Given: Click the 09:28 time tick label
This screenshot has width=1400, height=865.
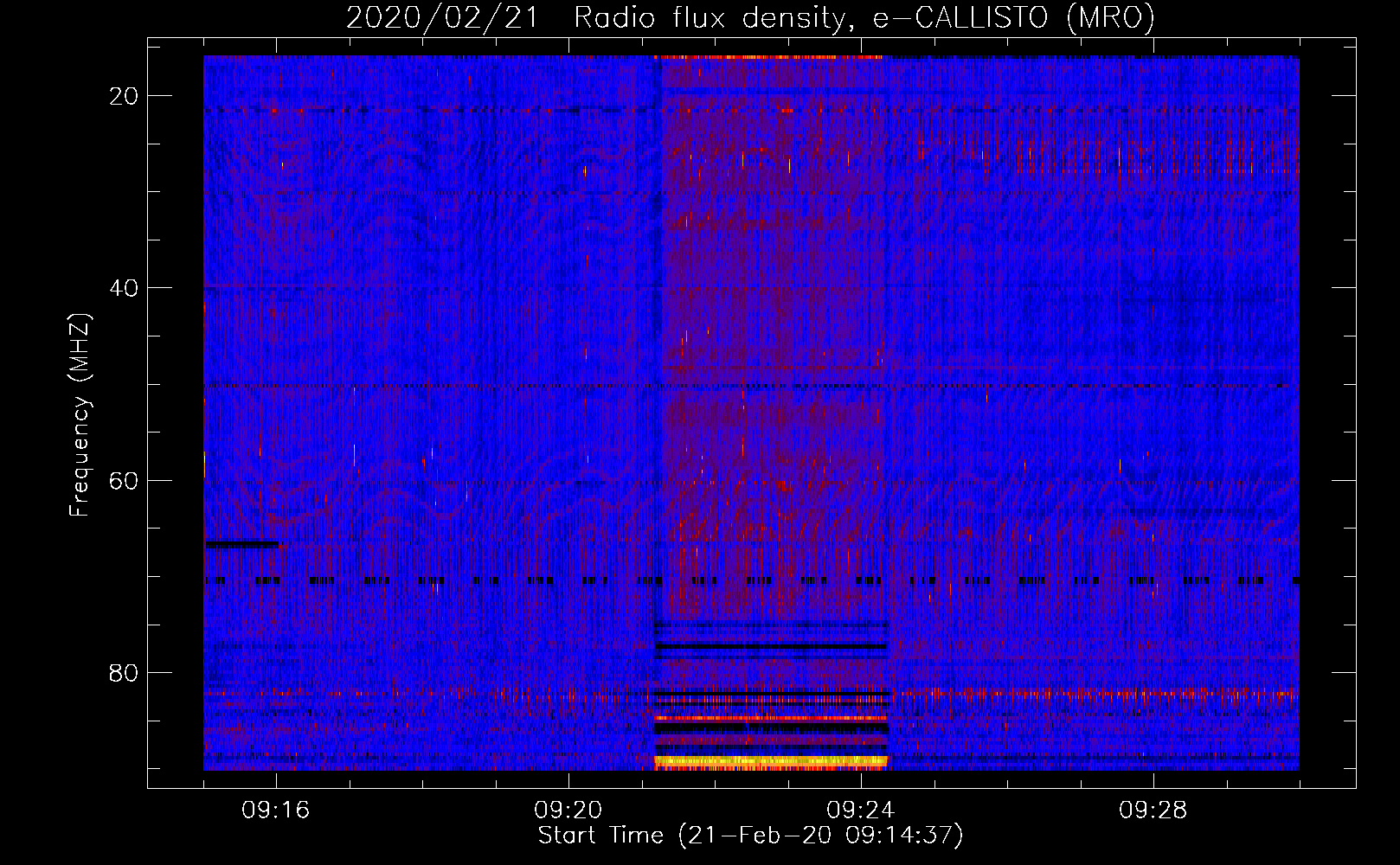Looking at the screenshot, I should [x=1153, y=811].
